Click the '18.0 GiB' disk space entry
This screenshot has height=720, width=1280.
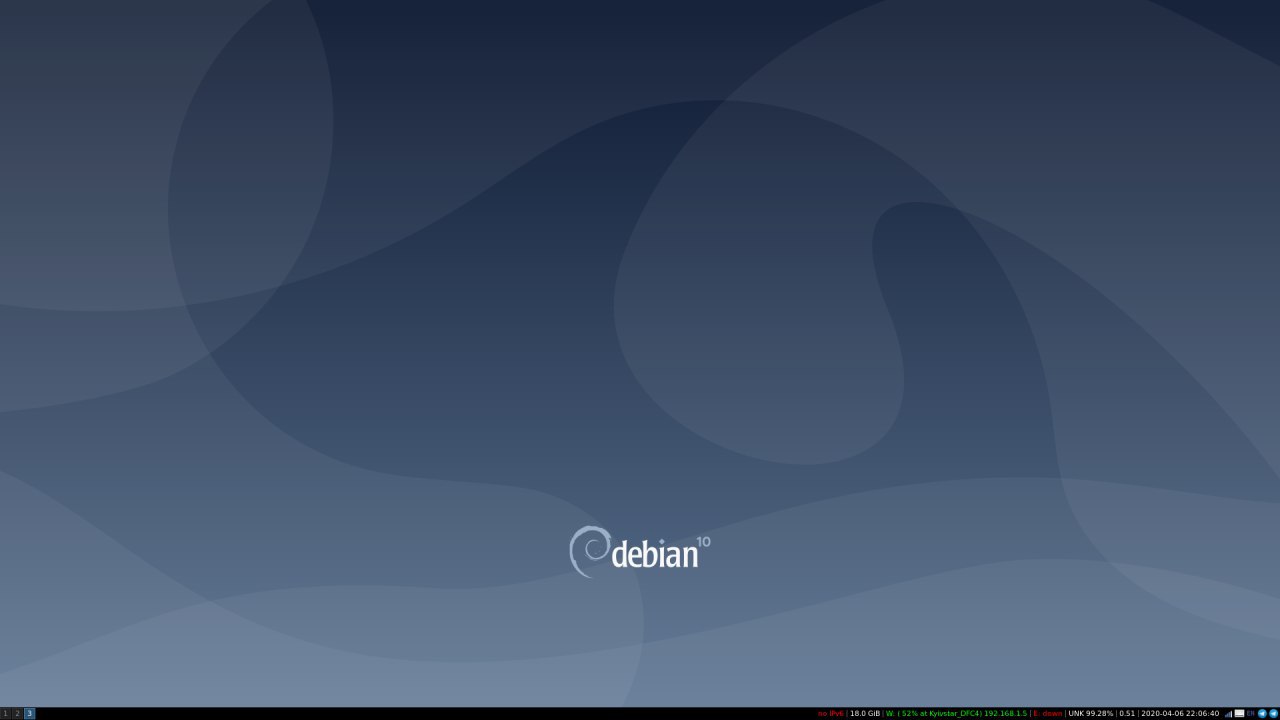coord(865,714)
